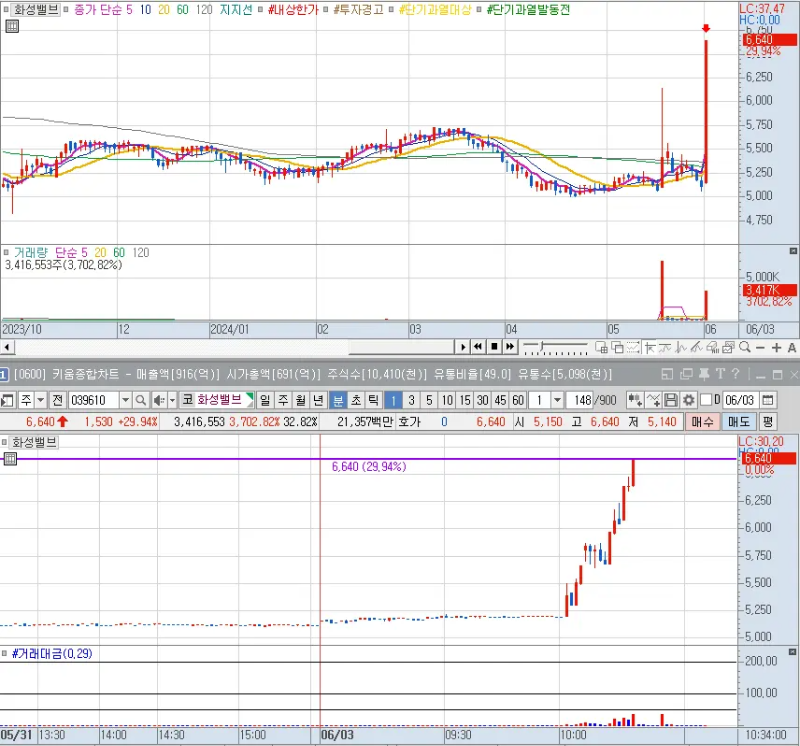Click the eraser tool icon

click(712, 347)
